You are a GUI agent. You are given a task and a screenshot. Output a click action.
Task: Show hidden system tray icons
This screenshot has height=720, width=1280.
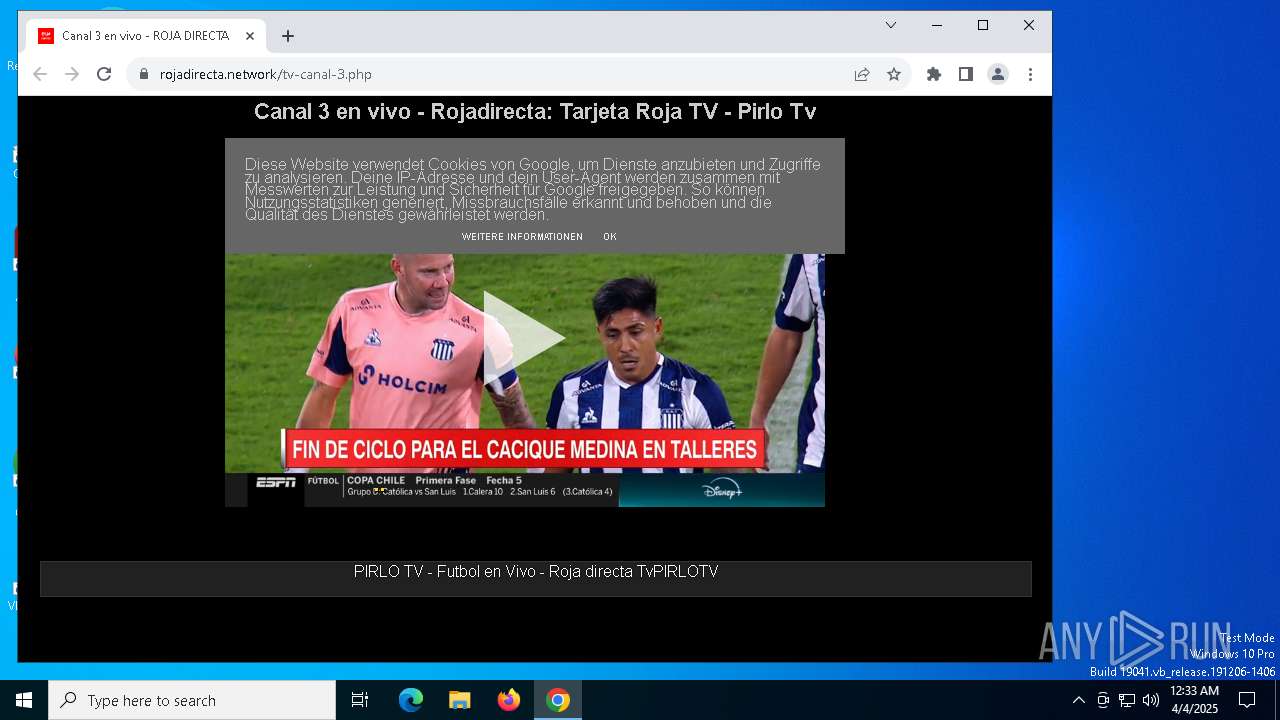coord(1078,700)
